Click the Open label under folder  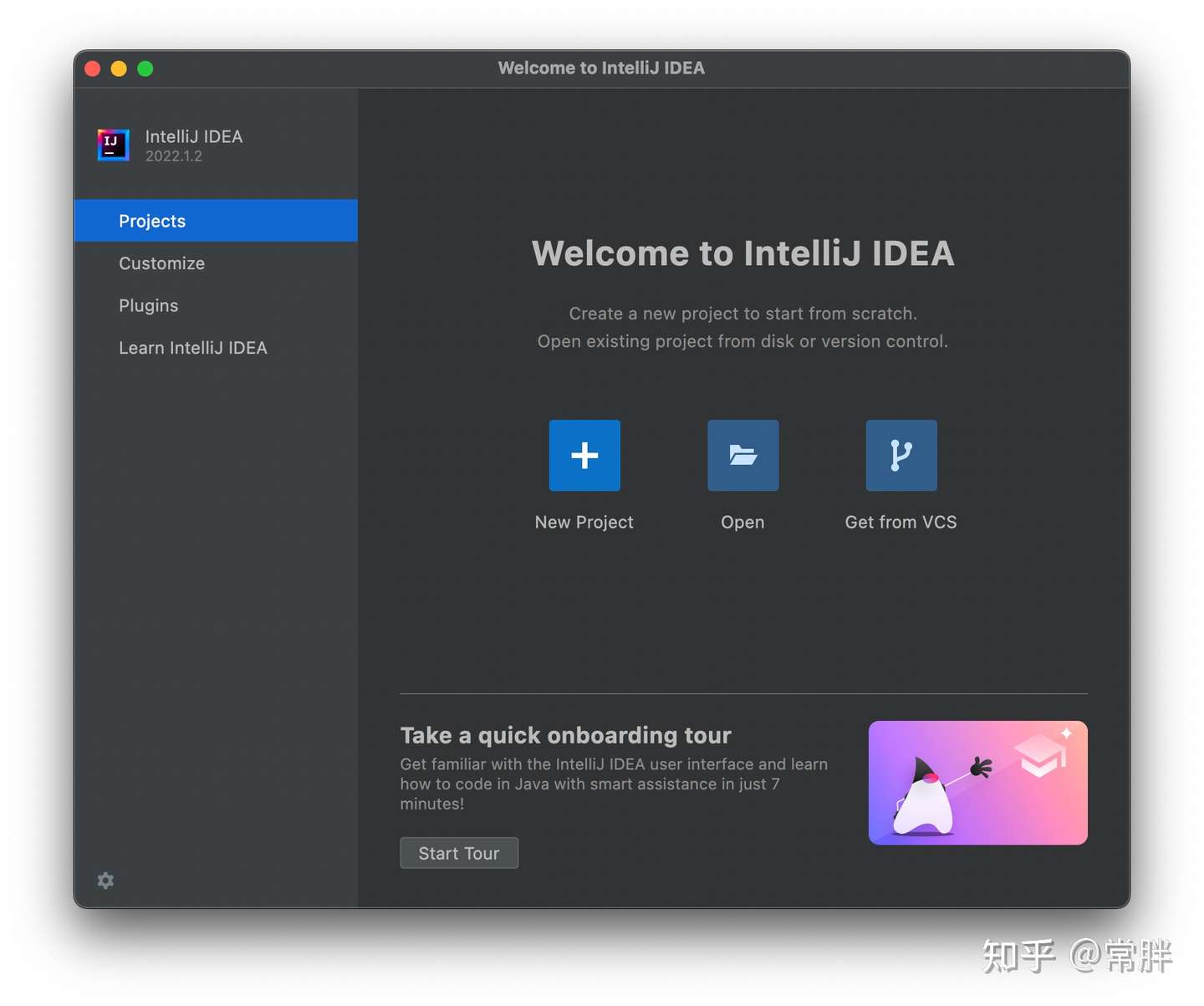742,522
